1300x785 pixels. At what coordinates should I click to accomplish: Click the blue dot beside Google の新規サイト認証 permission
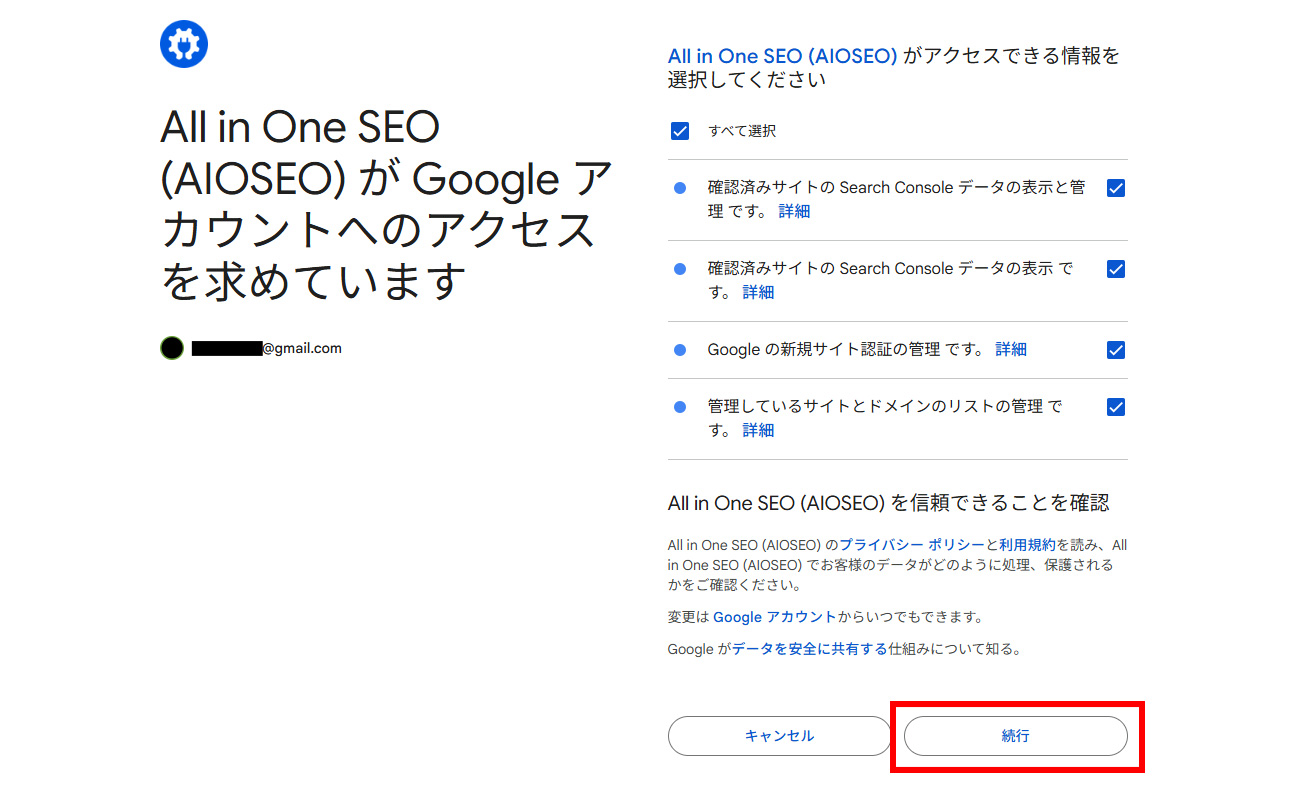(680, 349)
